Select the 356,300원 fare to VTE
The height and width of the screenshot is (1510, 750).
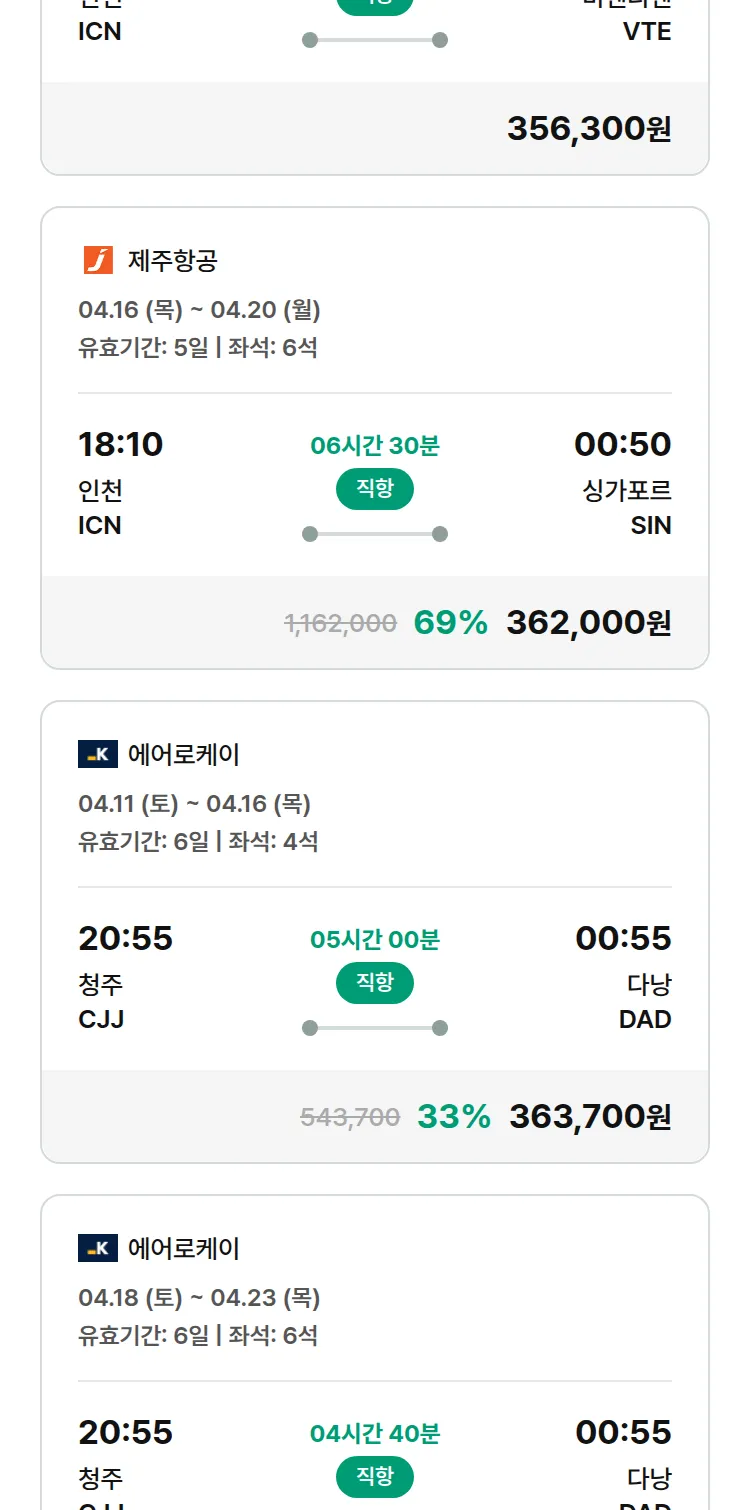[588, 129]
